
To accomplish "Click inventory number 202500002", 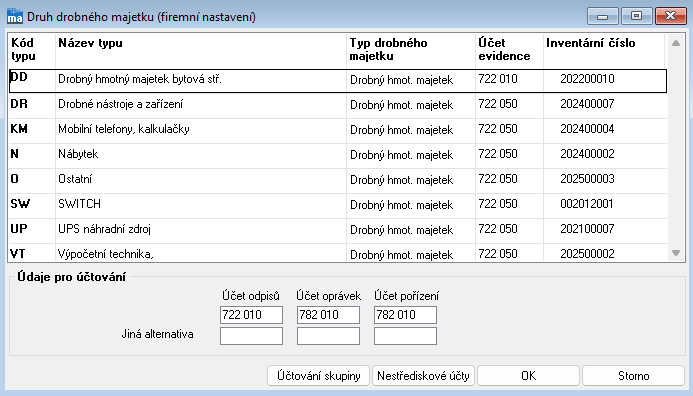I will 587,254.
